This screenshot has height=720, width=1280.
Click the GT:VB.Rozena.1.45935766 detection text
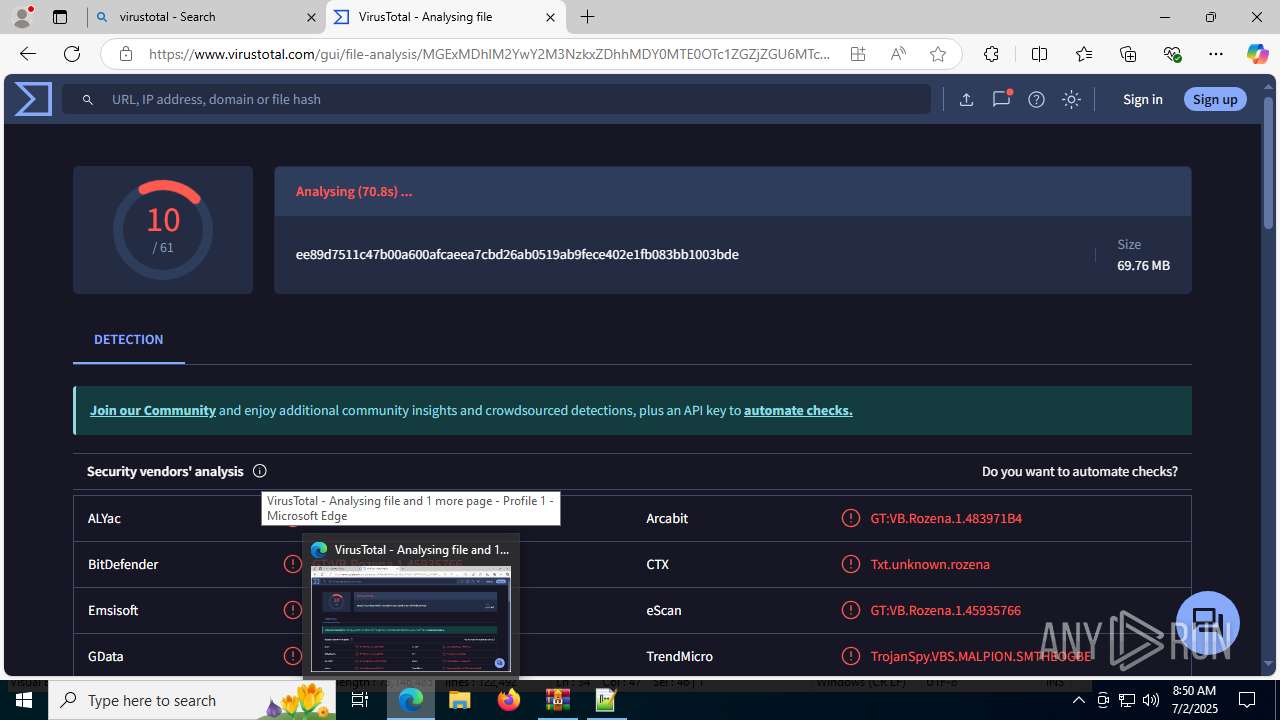point(945,610)
